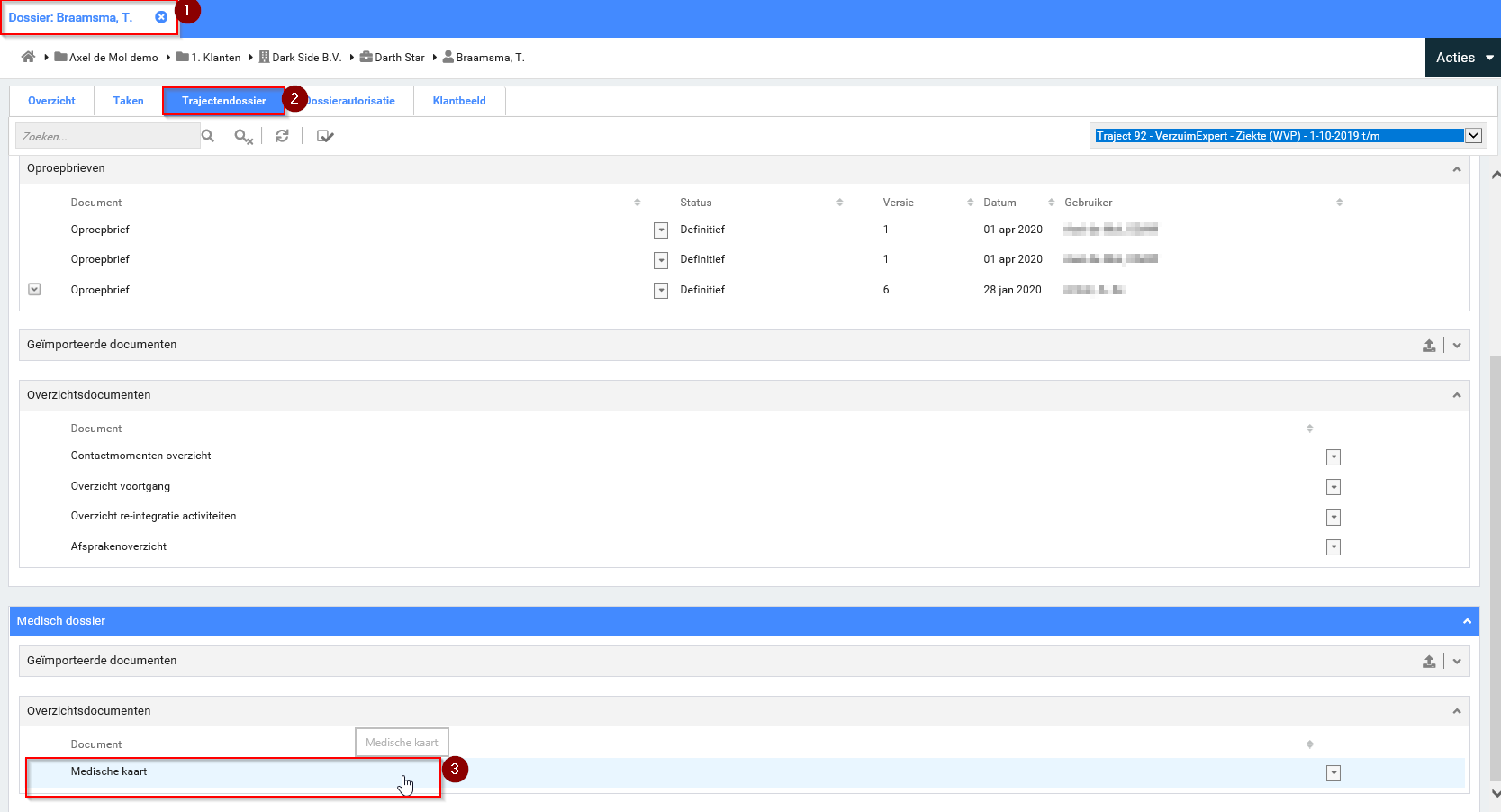
Task: Open dropdown for Contactmomenten overzicht row
Action: click(x=1334, y=457)
